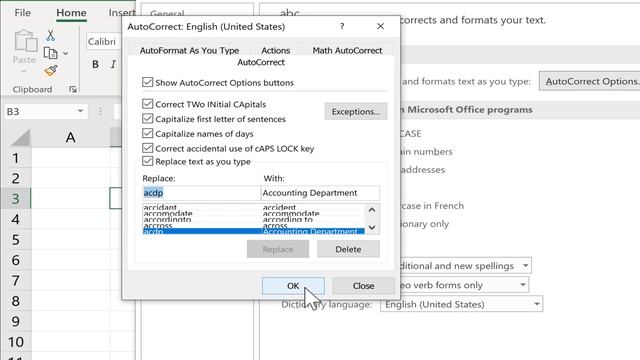Toggle Correct accidental use of cAPS LOCK checkbox
Screen dimensions: 640x360
[147, 148]
